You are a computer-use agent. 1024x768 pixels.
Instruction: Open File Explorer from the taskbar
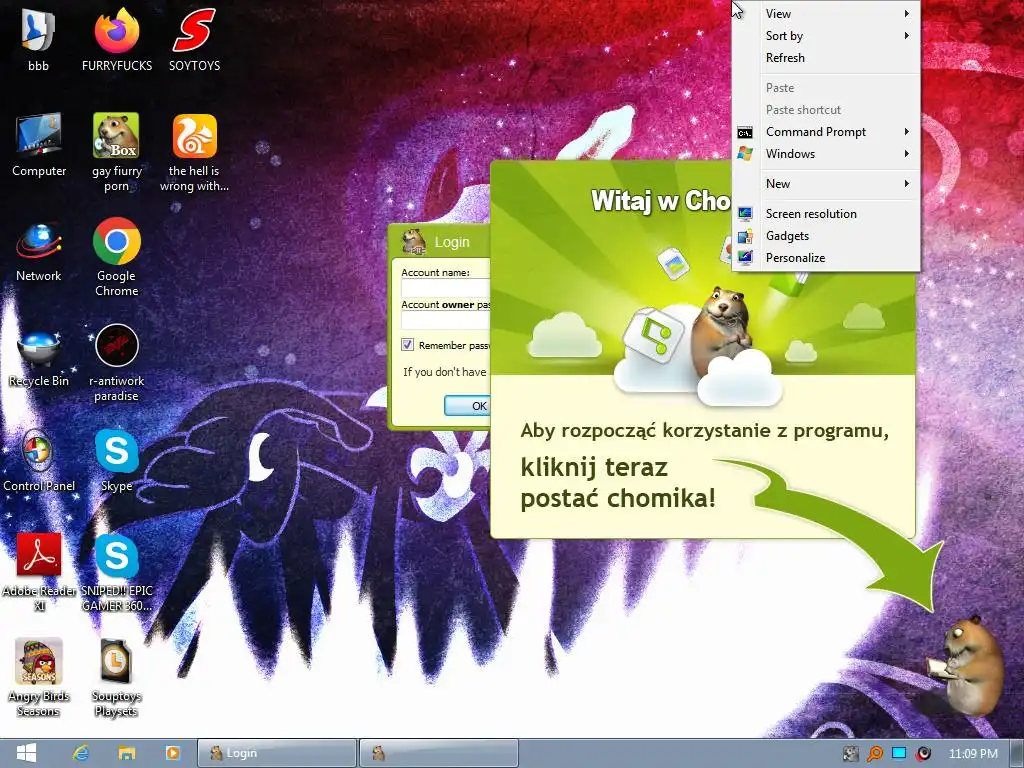tap(127, 753)
